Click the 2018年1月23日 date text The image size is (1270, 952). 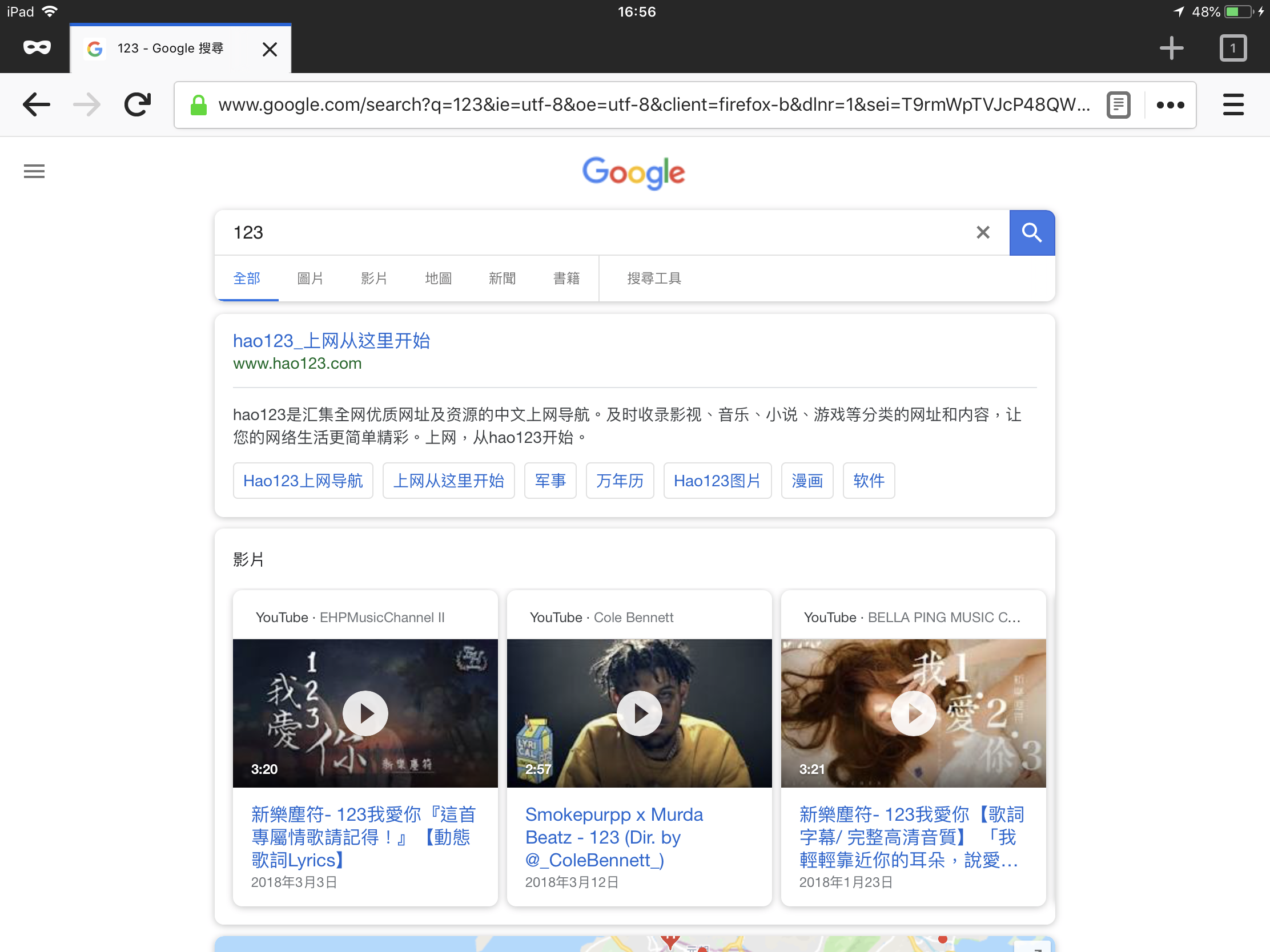click(846, 882)
